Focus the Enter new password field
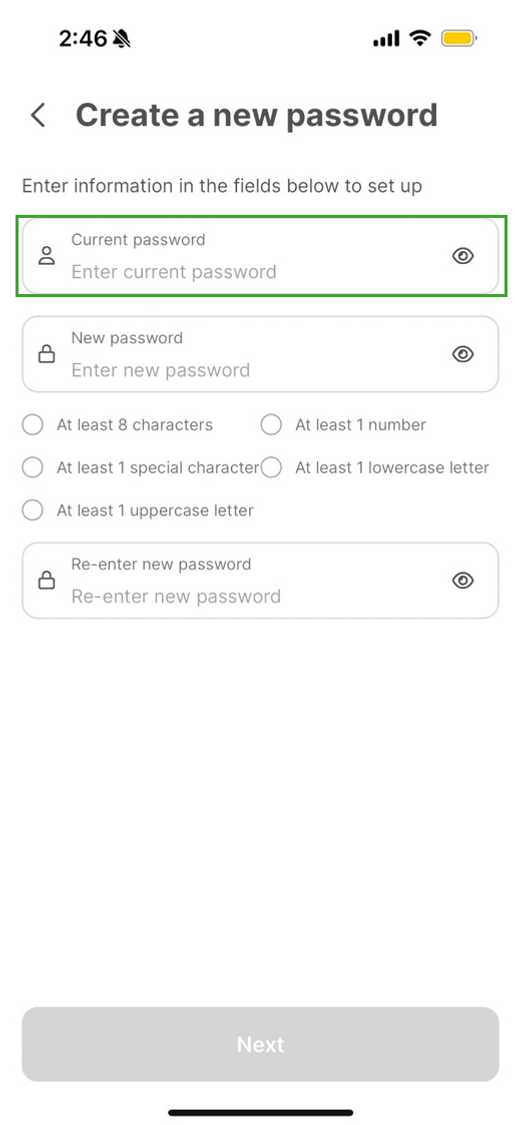520x1125 pixels. pyautogui.click(x=260, y=354)
